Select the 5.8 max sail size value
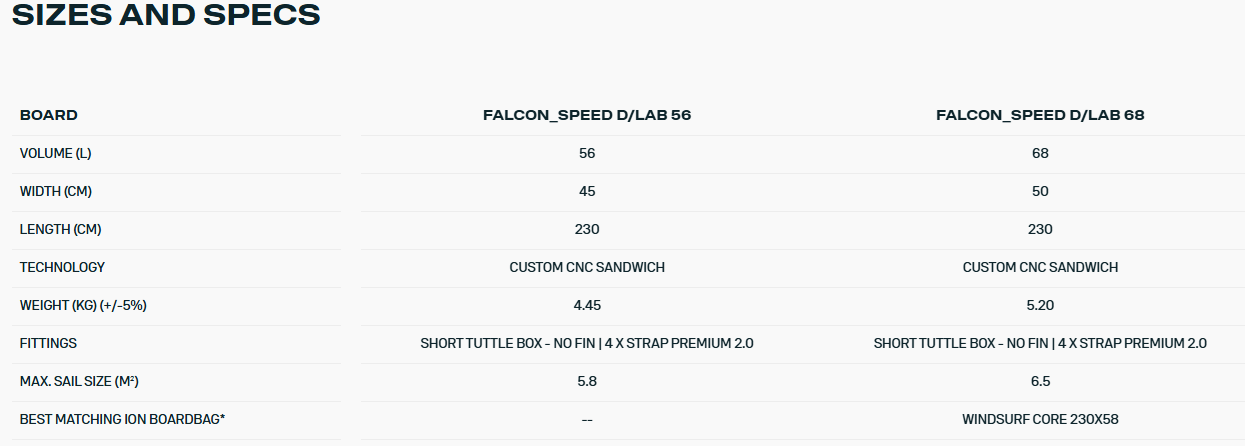 tap(587, 381)
